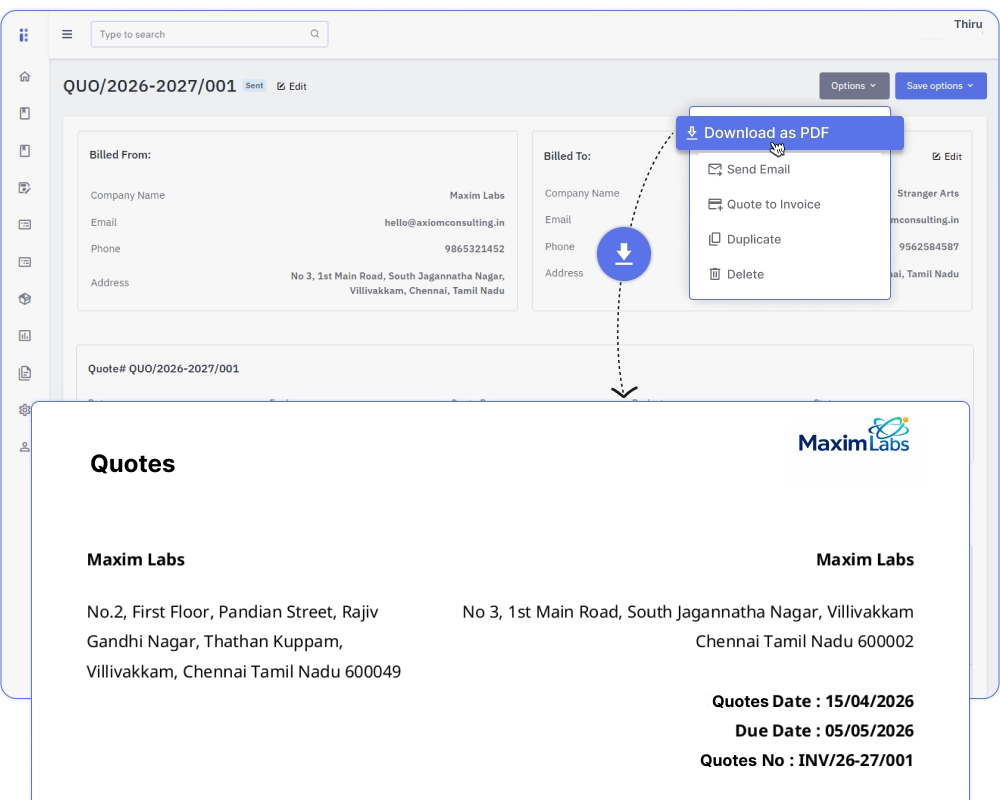Screen dimensions: 1000x800
Task: Click the 'Quote# QUO/2026-2027/001' heading
Action: (163, 369)
